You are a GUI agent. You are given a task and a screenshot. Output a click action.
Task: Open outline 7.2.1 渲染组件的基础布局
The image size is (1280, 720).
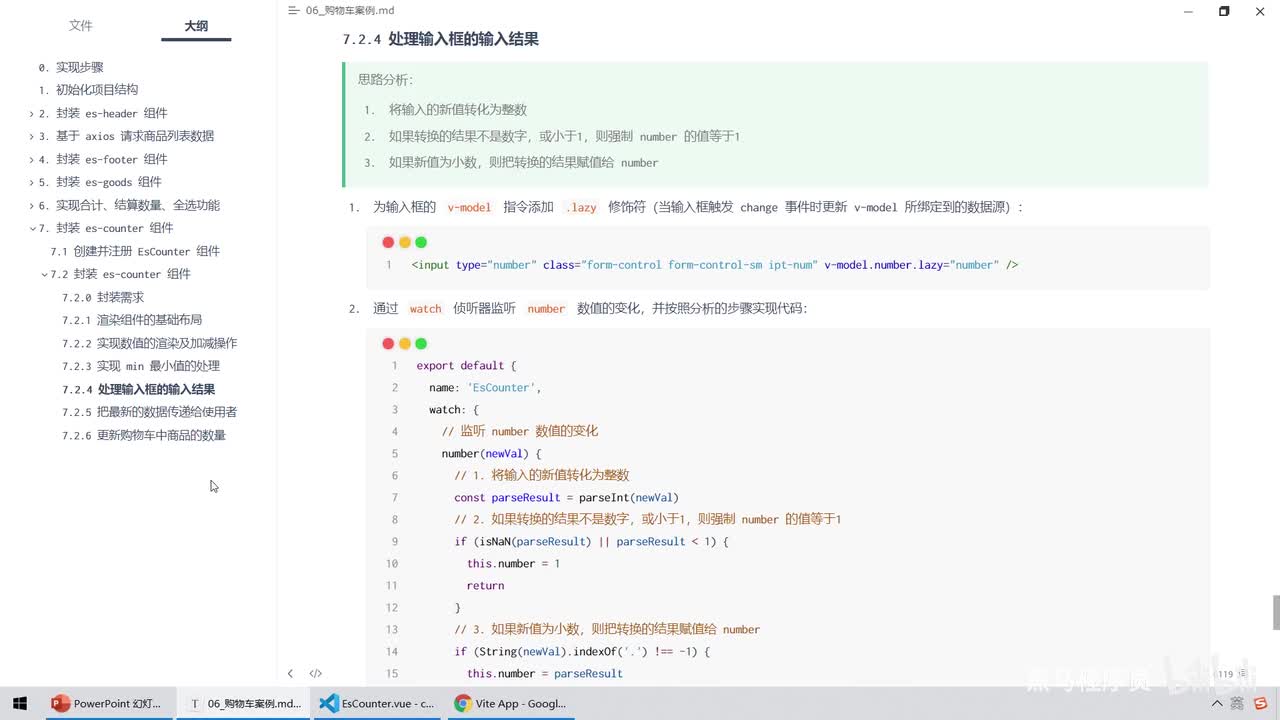tap(132, 320)
